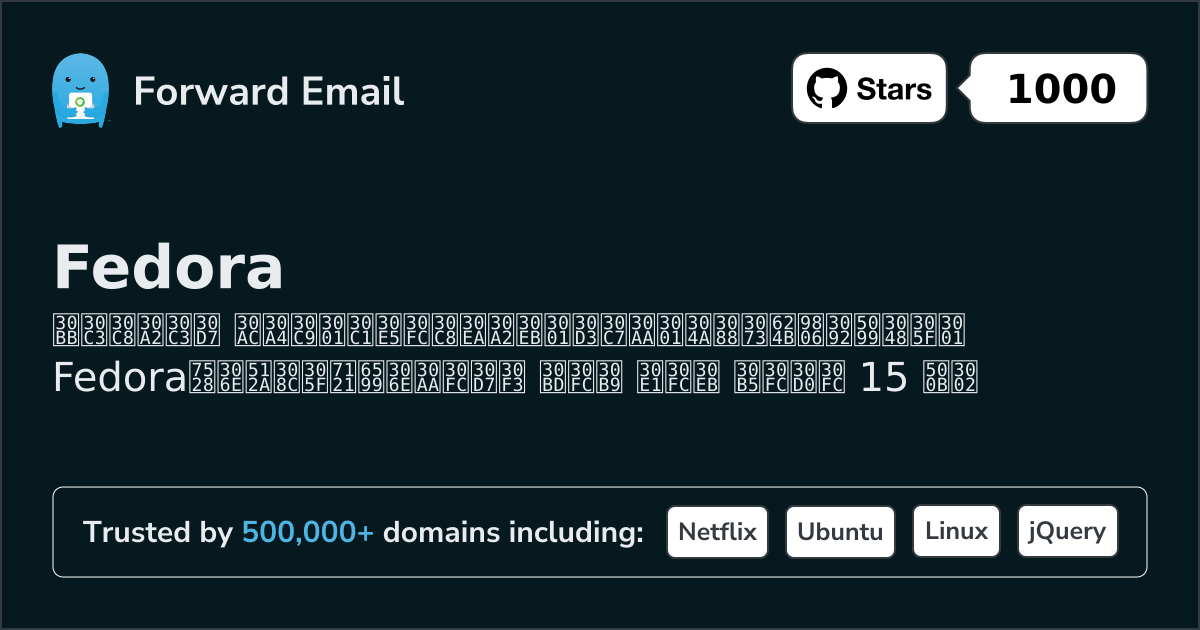
Task: Select the GitHub Stars badge icon
Action: point(826,87)
